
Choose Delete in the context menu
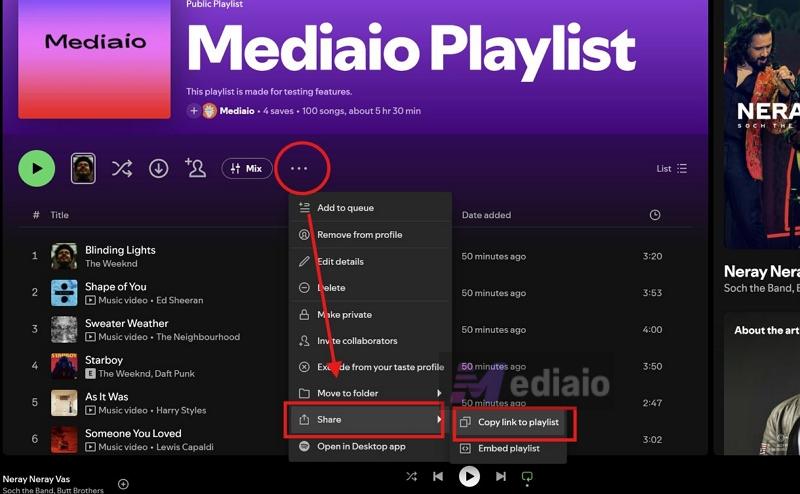[370, 288]
